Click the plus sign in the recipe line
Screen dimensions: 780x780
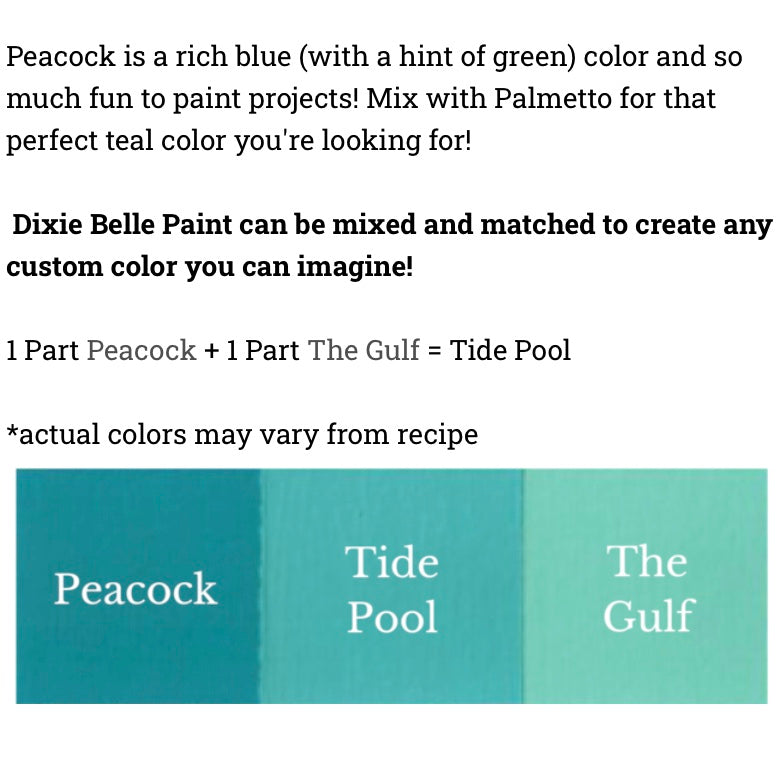pyautogui.click(x=211, y=351)
